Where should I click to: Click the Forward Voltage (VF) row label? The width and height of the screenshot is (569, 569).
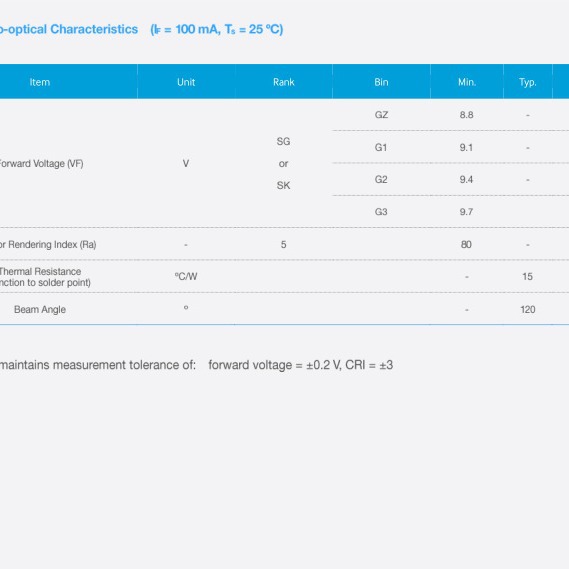[x=41, y=164]
